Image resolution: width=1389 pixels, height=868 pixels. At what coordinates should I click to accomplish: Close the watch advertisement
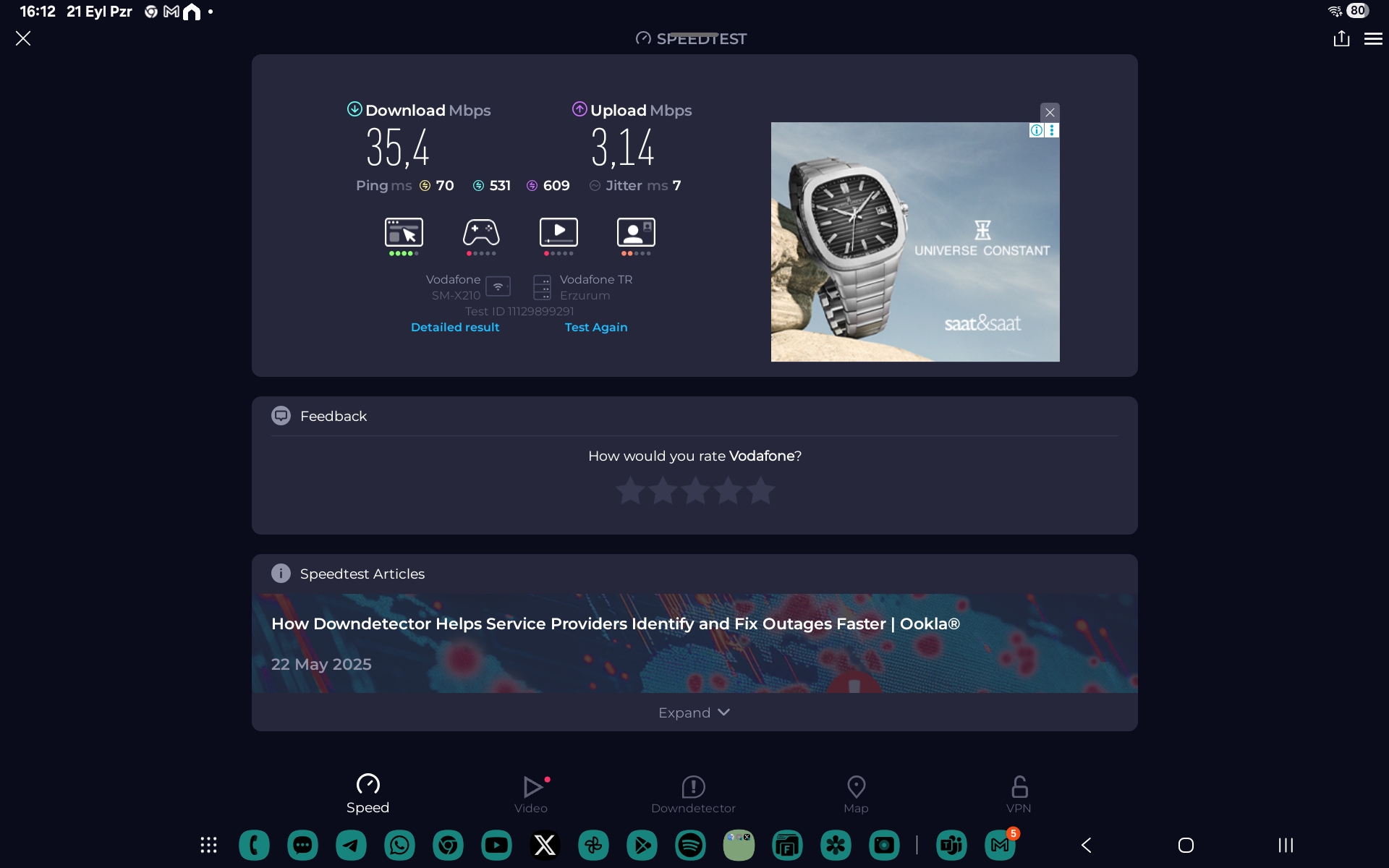[1050, 112]
